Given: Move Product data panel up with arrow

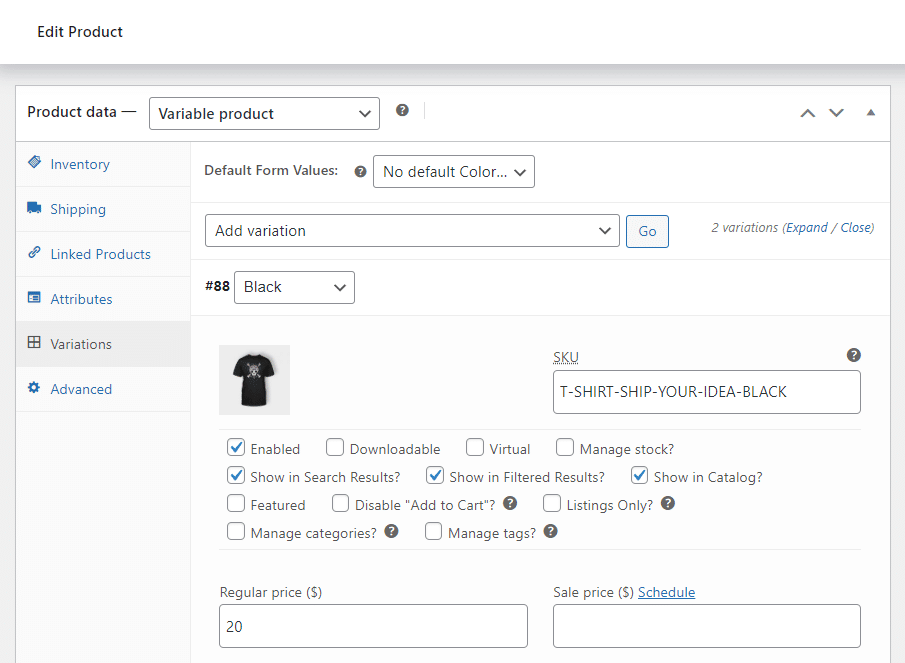Looking at the screenshot, I should (x=807, y=113).
